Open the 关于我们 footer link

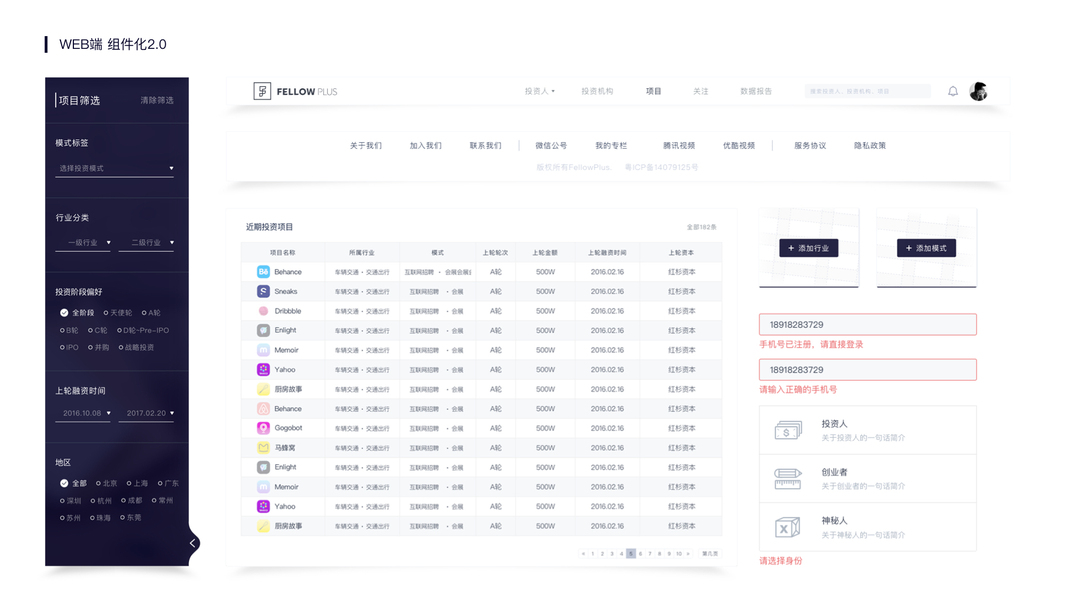click(x=365, y=146)
